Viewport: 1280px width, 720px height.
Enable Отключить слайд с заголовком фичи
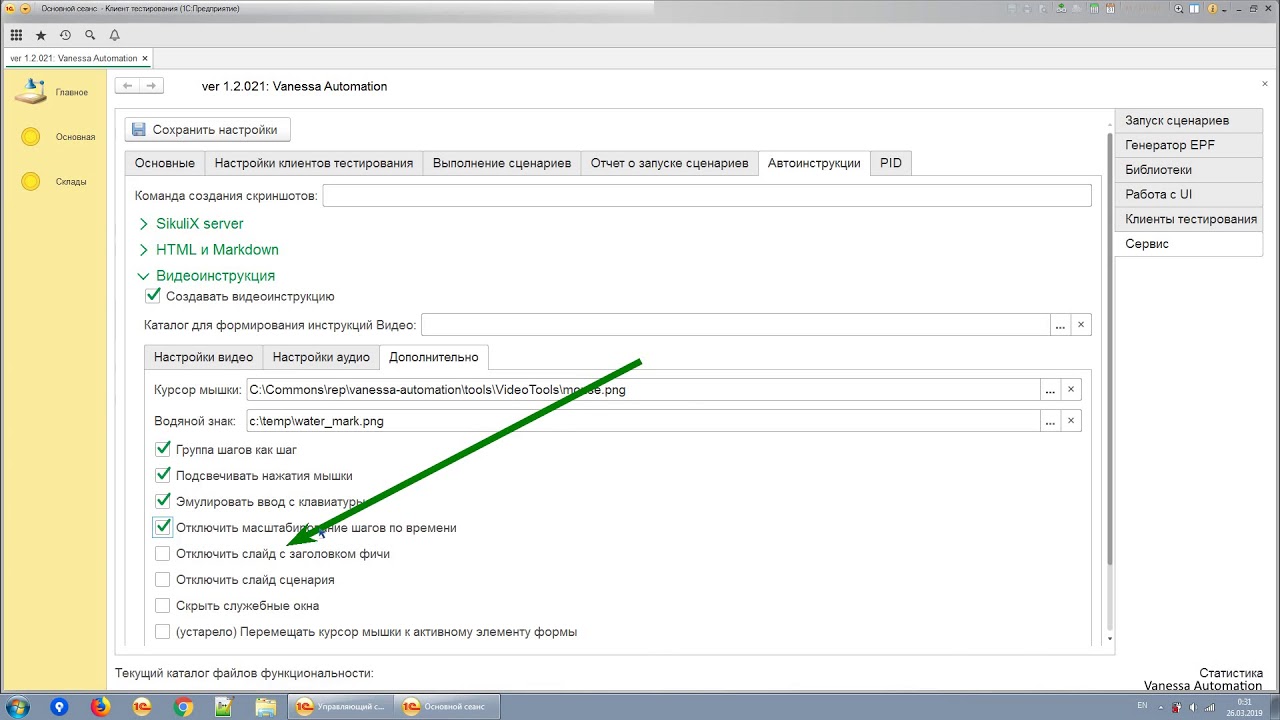tap(163, 553)
